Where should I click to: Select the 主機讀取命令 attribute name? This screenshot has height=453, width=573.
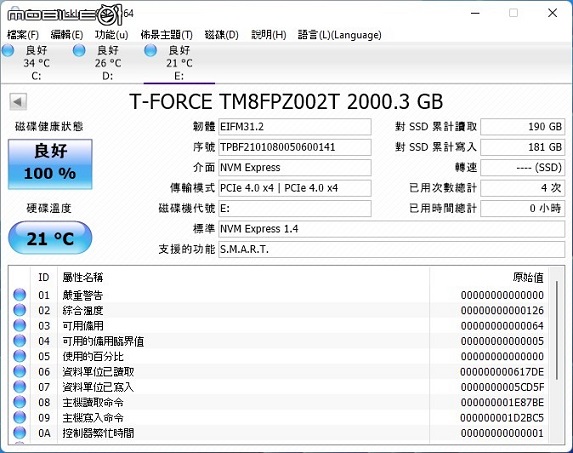tap(93, 402)
